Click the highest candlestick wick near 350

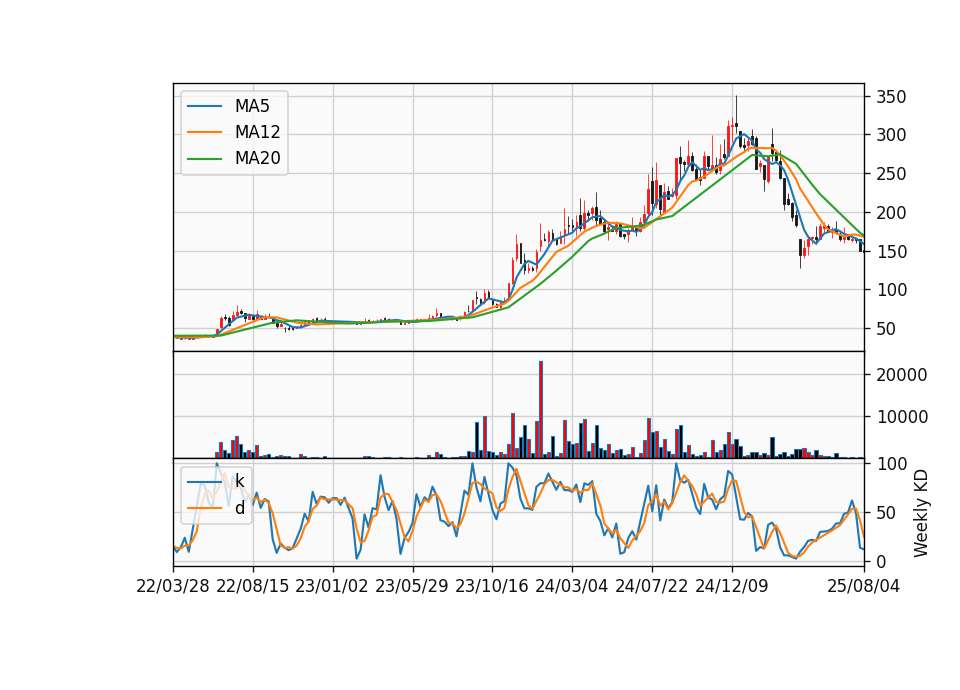tap(737, 111)
